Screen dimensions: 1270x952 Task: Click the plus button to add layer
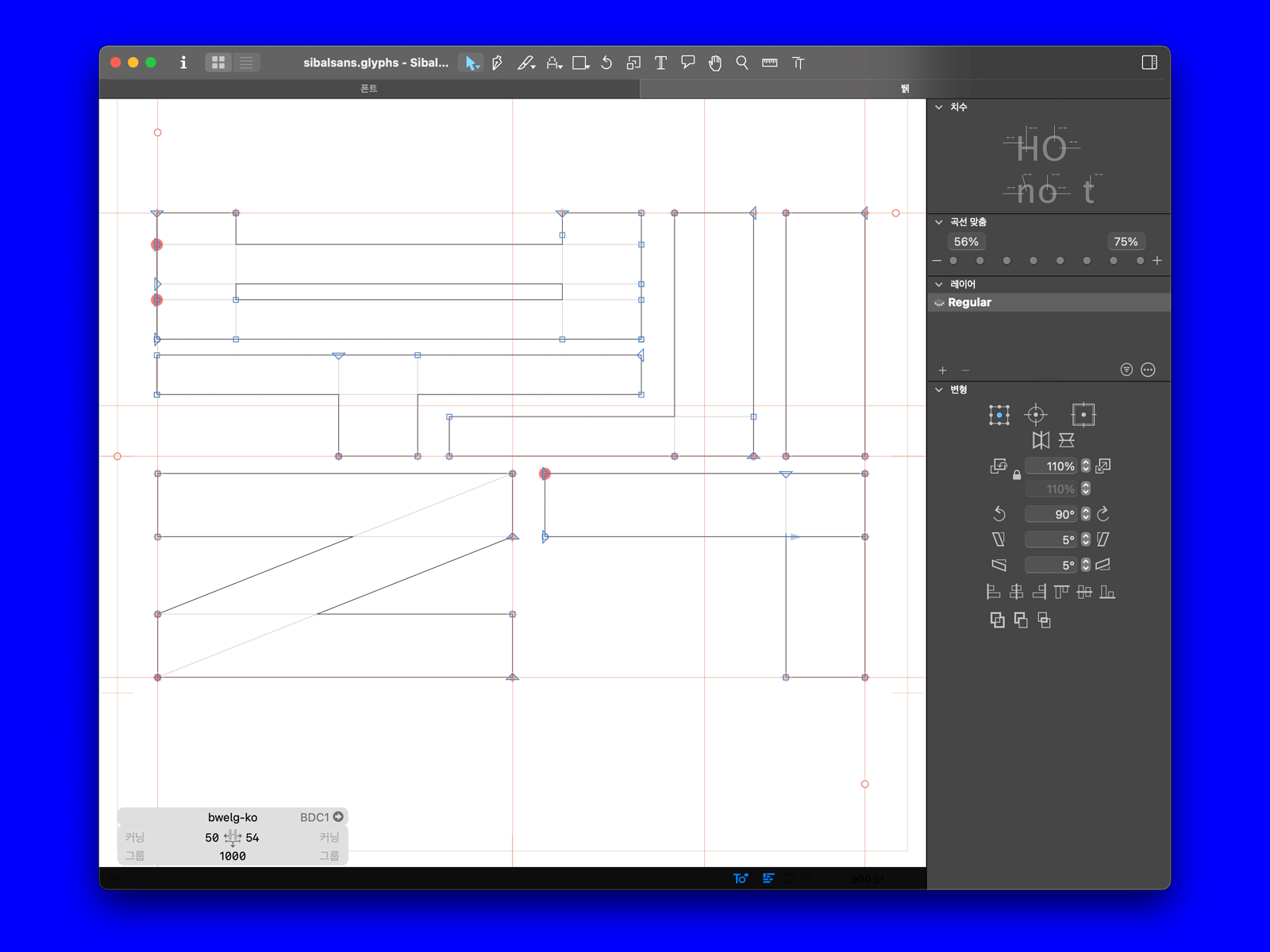click(x=943, y=370)
